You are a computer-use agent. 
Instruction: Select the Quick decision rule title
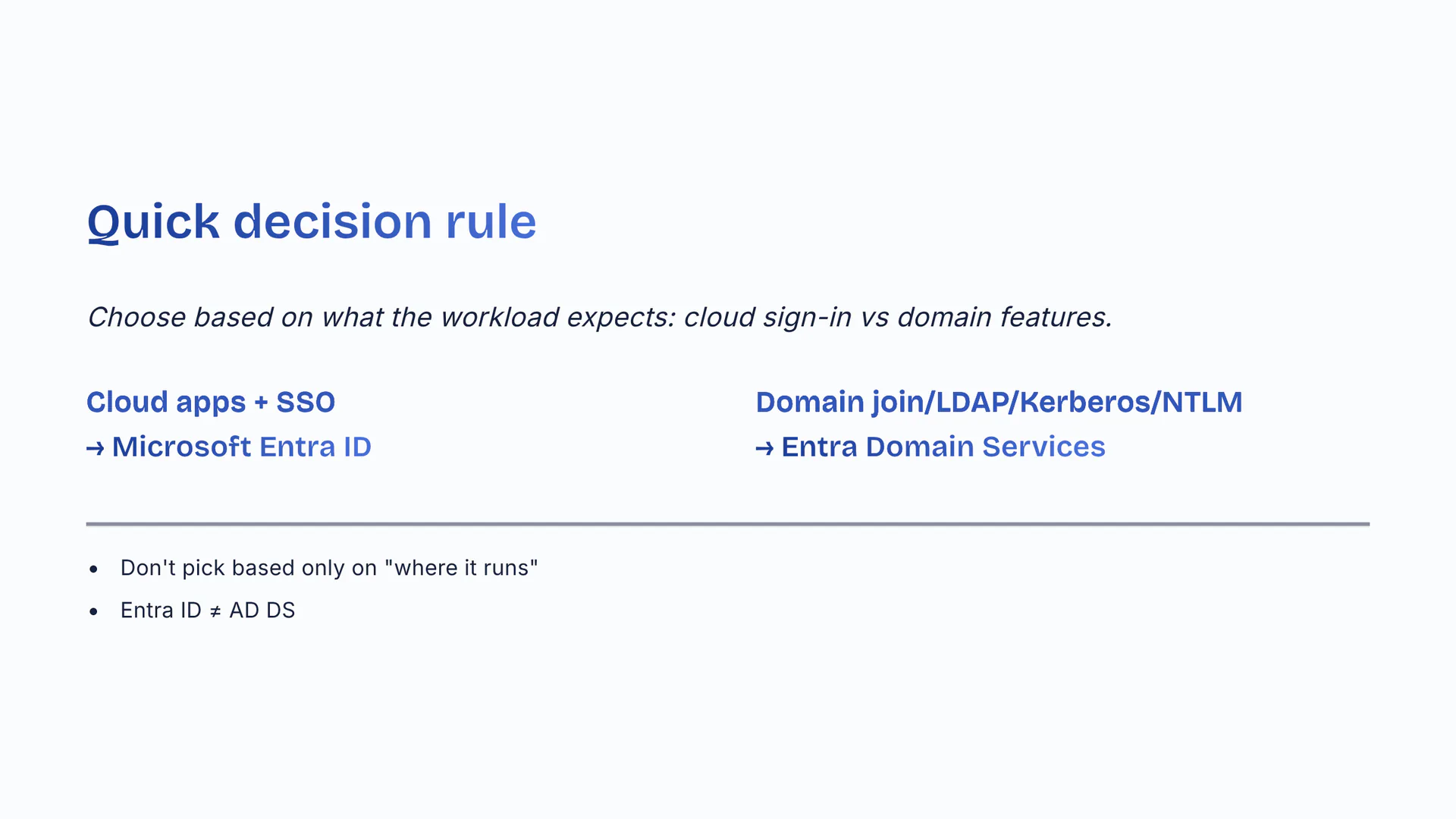(312, 221)
